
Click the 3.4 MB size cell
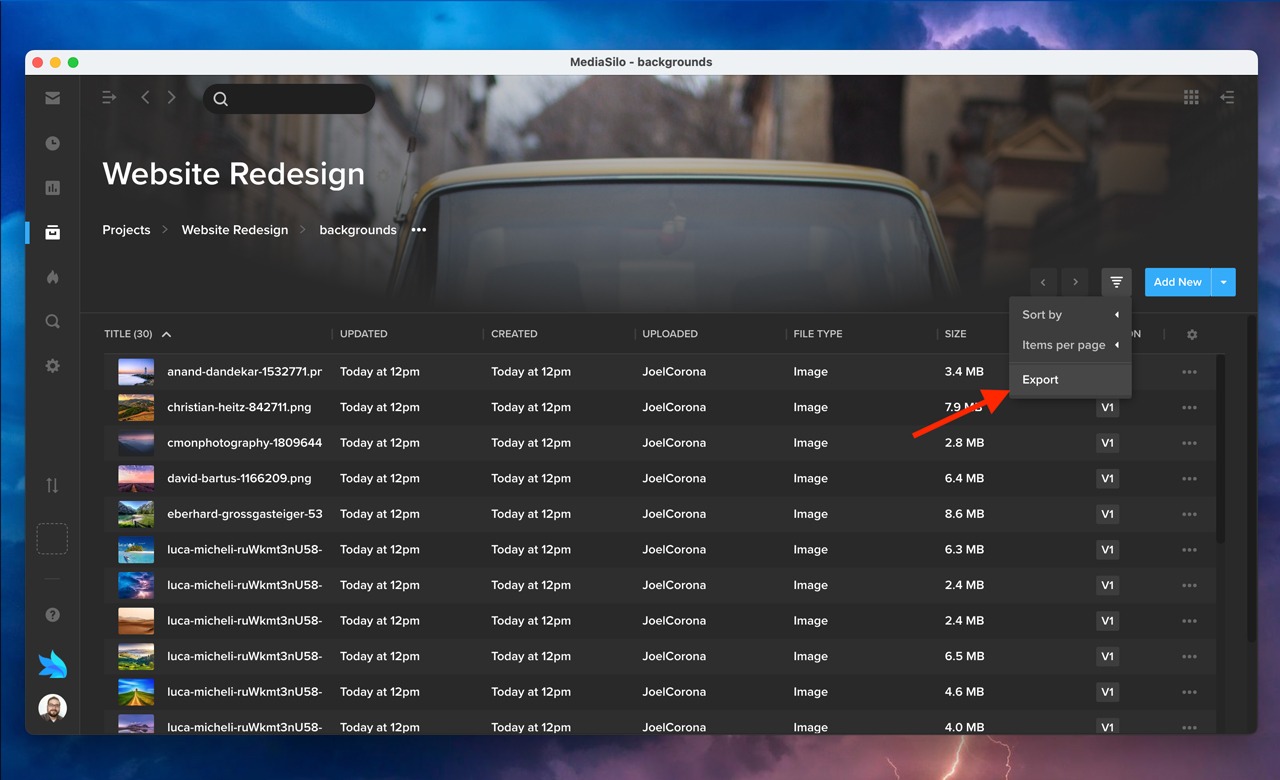964,372
